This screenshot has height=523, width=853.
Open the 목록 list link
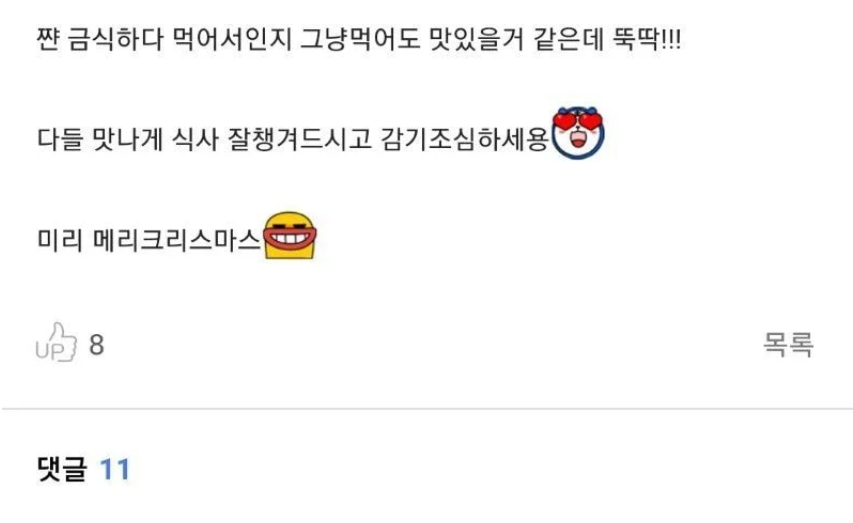tap(788, 344)
